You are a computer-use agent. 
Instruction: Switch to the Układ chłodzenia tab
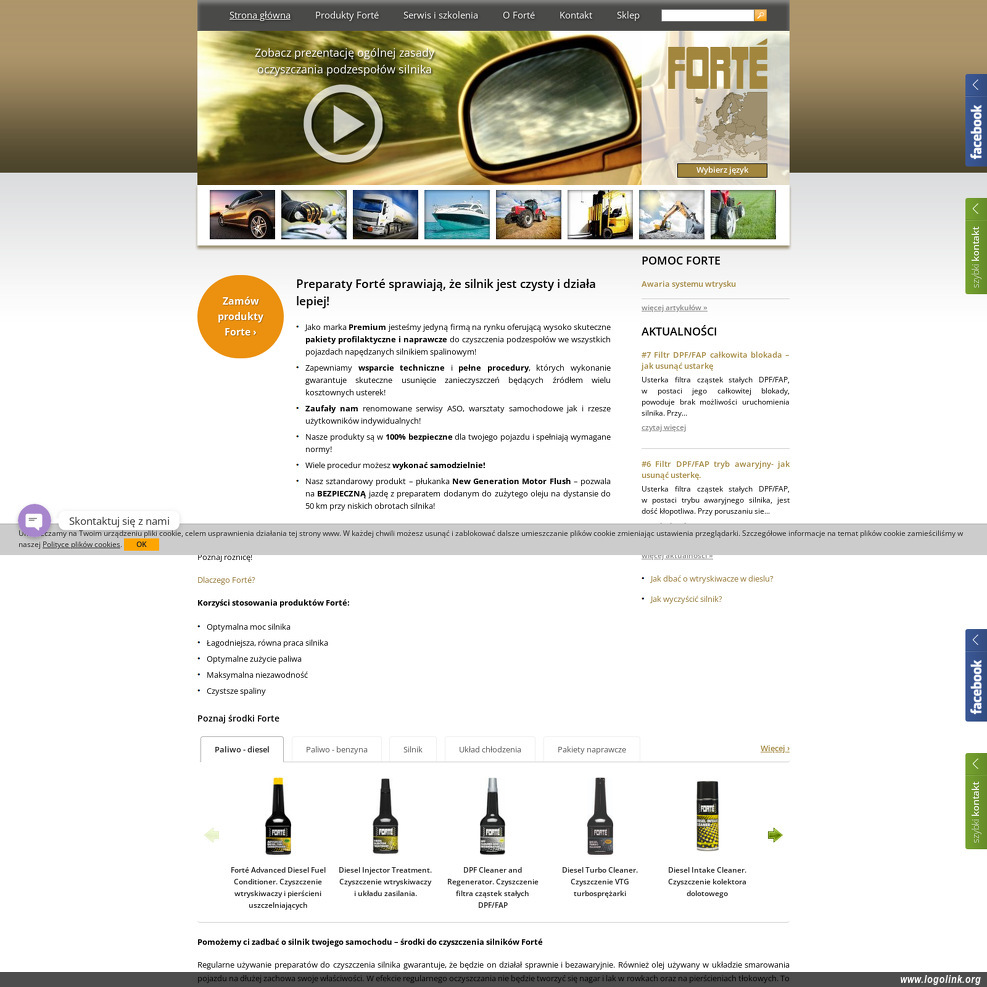coord(490,749)
